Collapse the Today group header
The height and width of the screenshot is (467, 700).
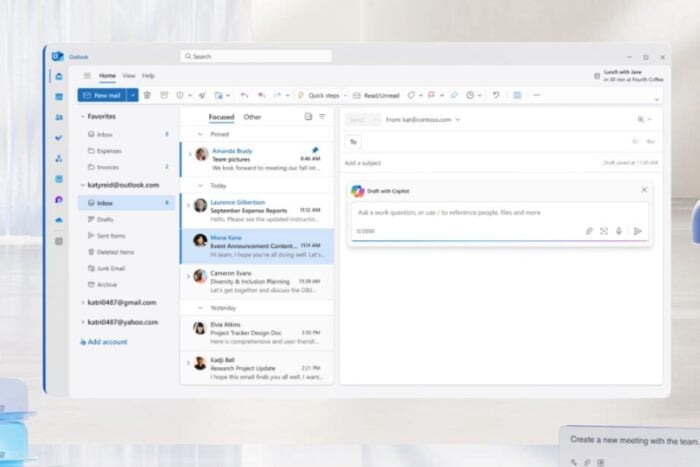point(200,185)
